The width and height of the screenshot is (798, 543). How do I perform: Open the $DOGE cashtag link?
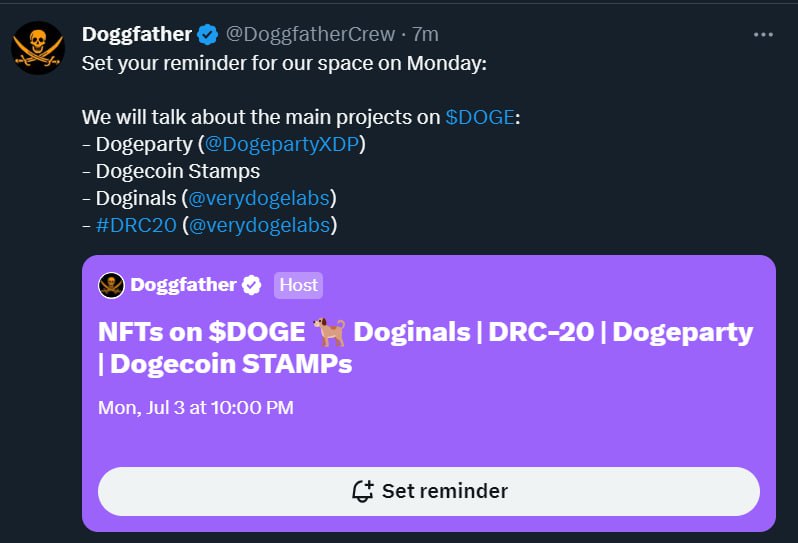pos(480,117)
